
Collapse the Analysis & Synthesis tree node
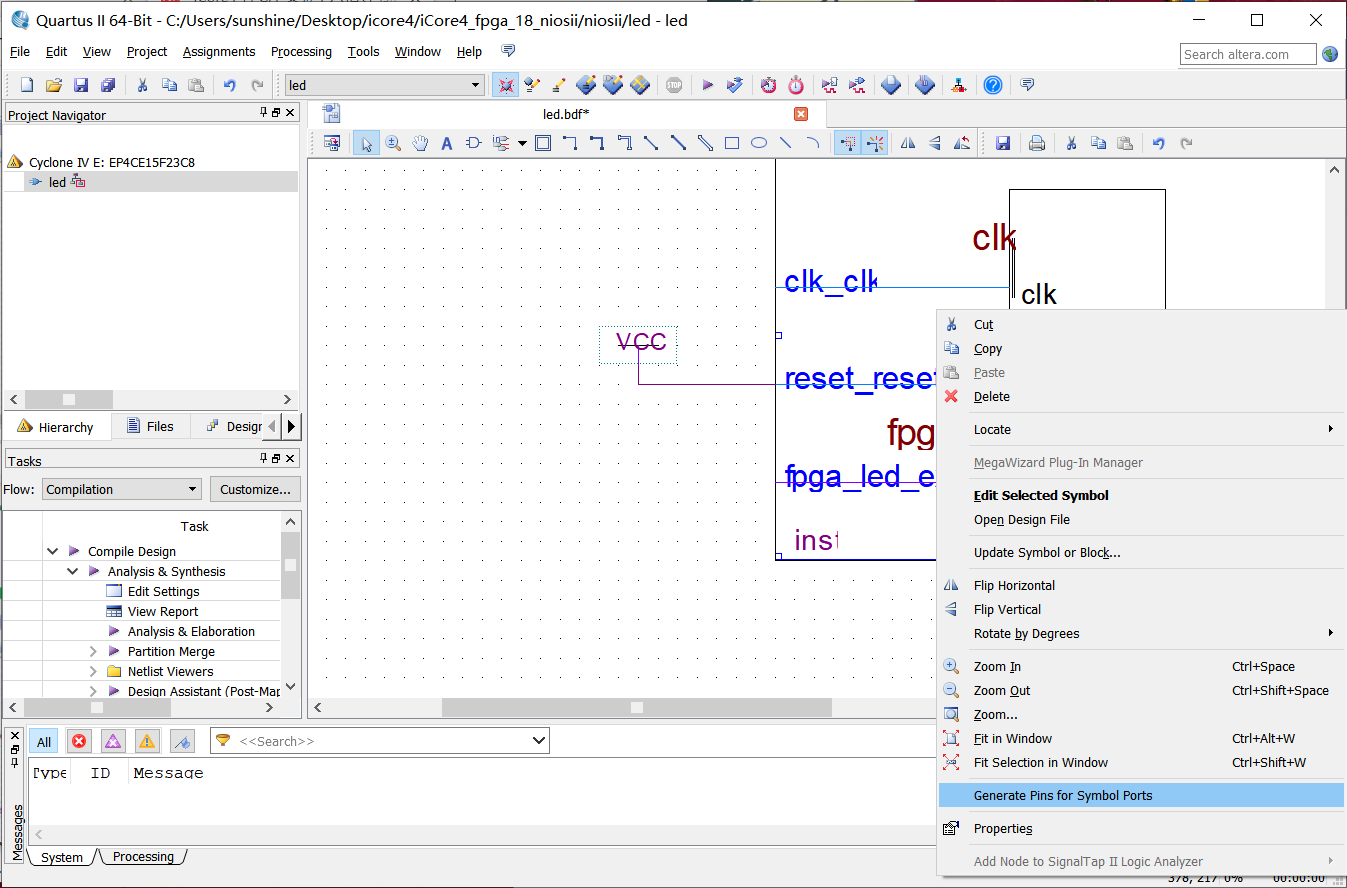(73, 572)
